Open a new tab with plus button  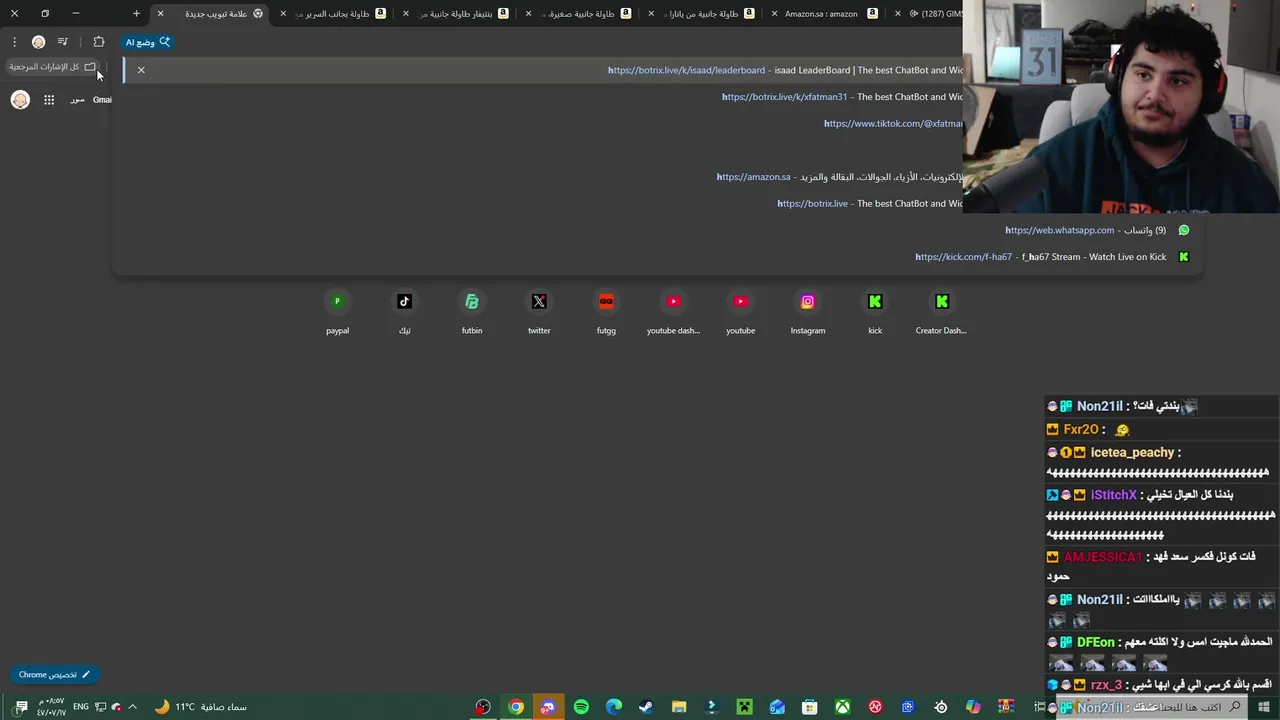click(x=136, y=13)
